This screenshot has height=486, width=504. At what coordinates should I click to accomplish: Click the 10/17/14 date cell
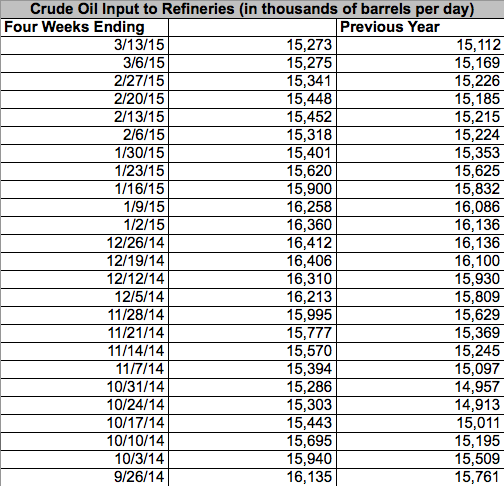click(85, 423)
